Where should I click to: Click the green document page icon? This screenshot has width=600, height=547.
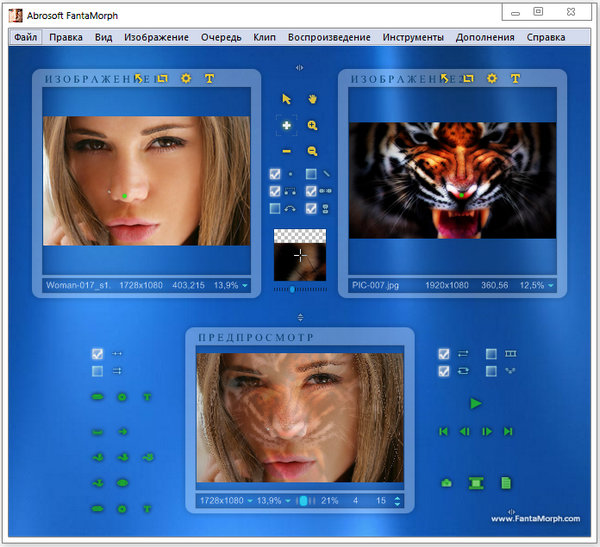coord(506,483)
